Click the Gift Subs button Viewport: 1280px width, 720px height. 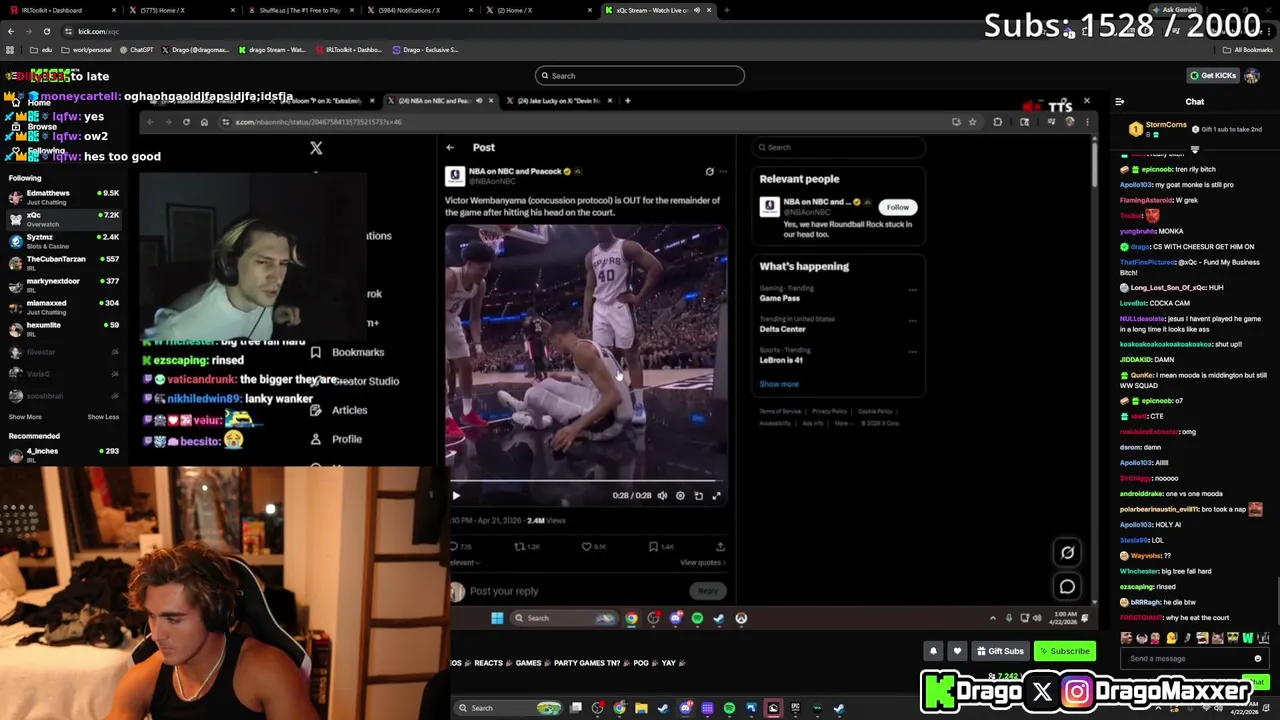pos(1000,651)
